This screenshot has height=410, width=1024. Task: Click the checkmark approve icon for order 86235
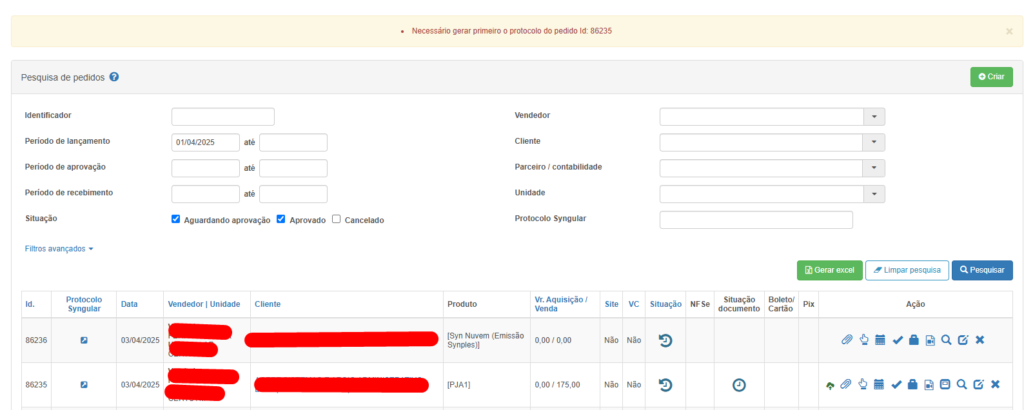[x=897, y=384]
